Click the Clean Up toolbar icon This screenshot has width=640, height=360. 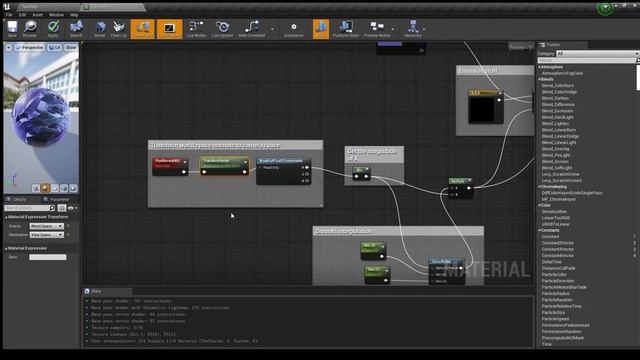[119, 29]
